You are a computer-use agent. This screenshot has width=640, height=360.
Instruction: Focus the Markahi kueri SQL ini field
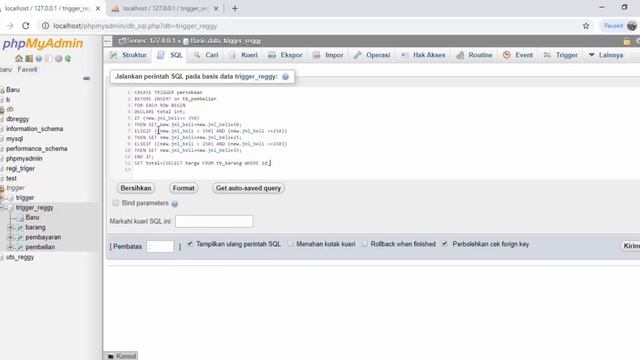(214, 222)
